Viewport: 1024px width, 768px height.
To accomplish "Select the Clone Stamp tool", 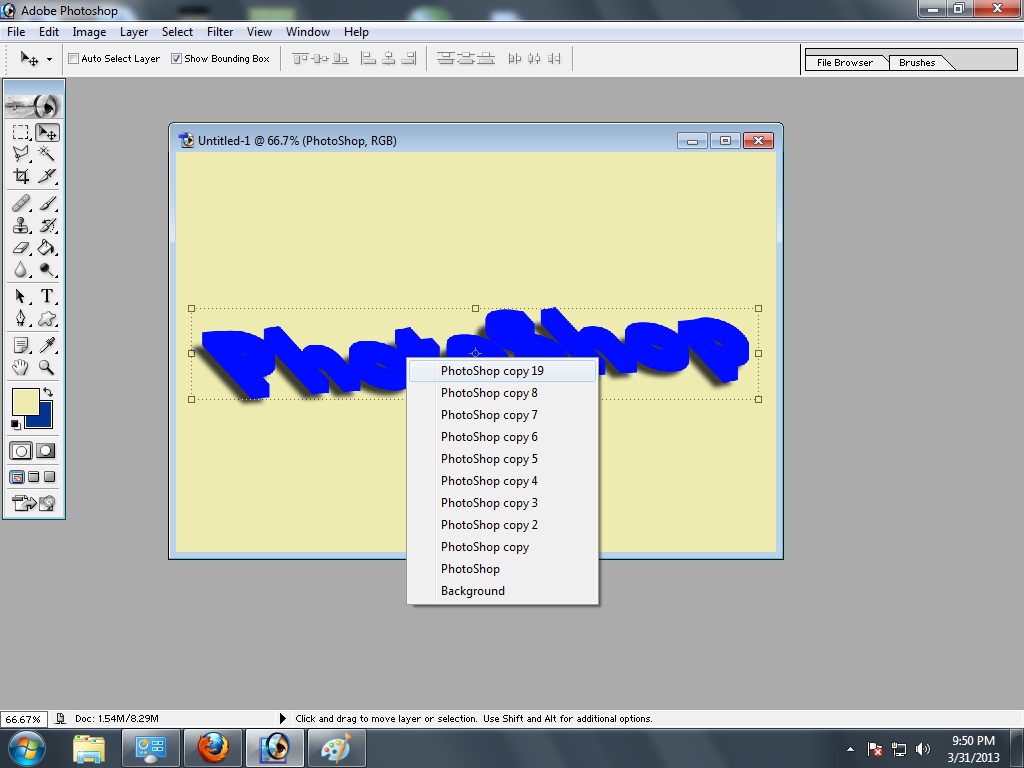I will point(20,225).
